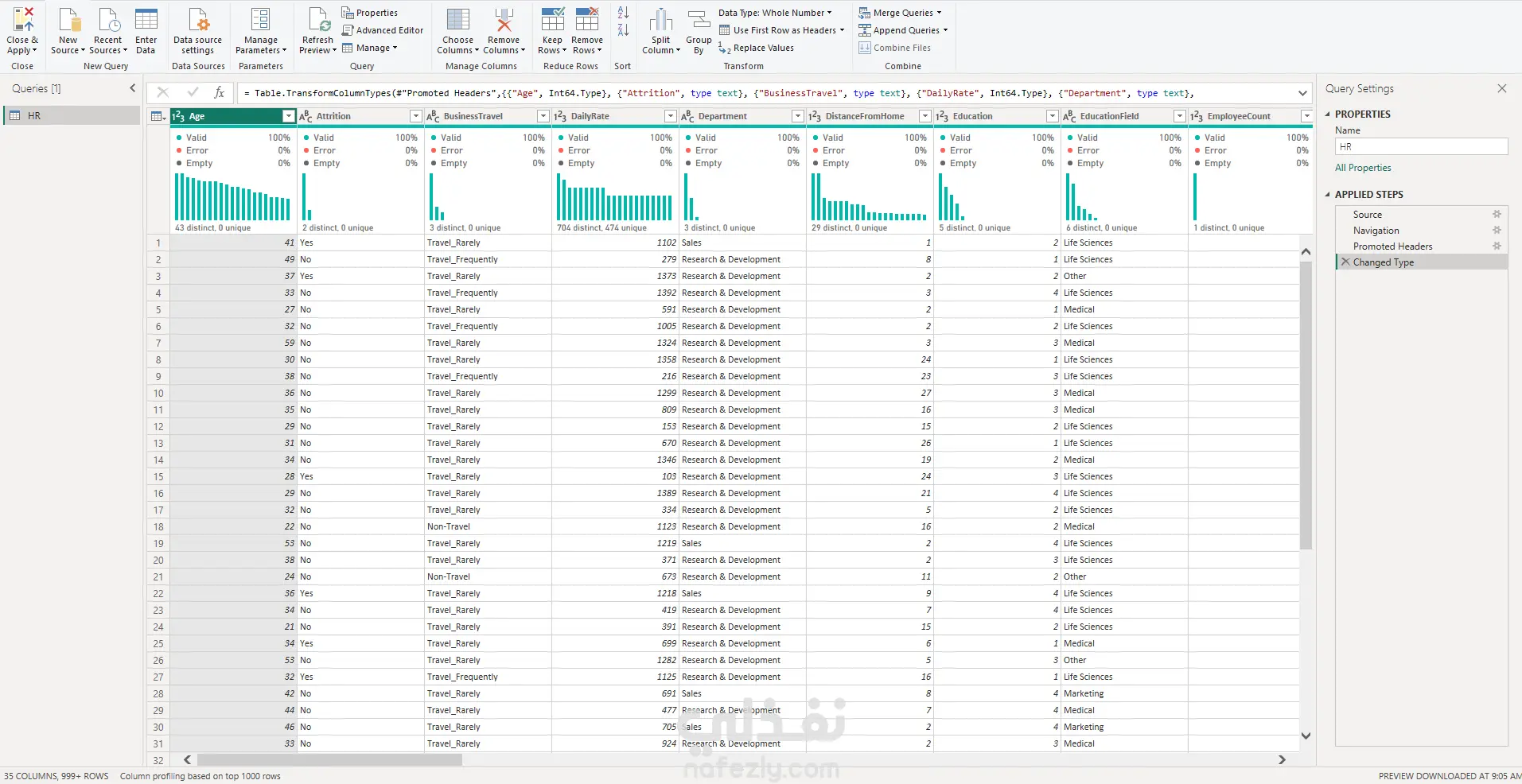Open the Data Type: Whole Number dropdown
Screen dimensions: 1522x784
[x=775, y=13]
